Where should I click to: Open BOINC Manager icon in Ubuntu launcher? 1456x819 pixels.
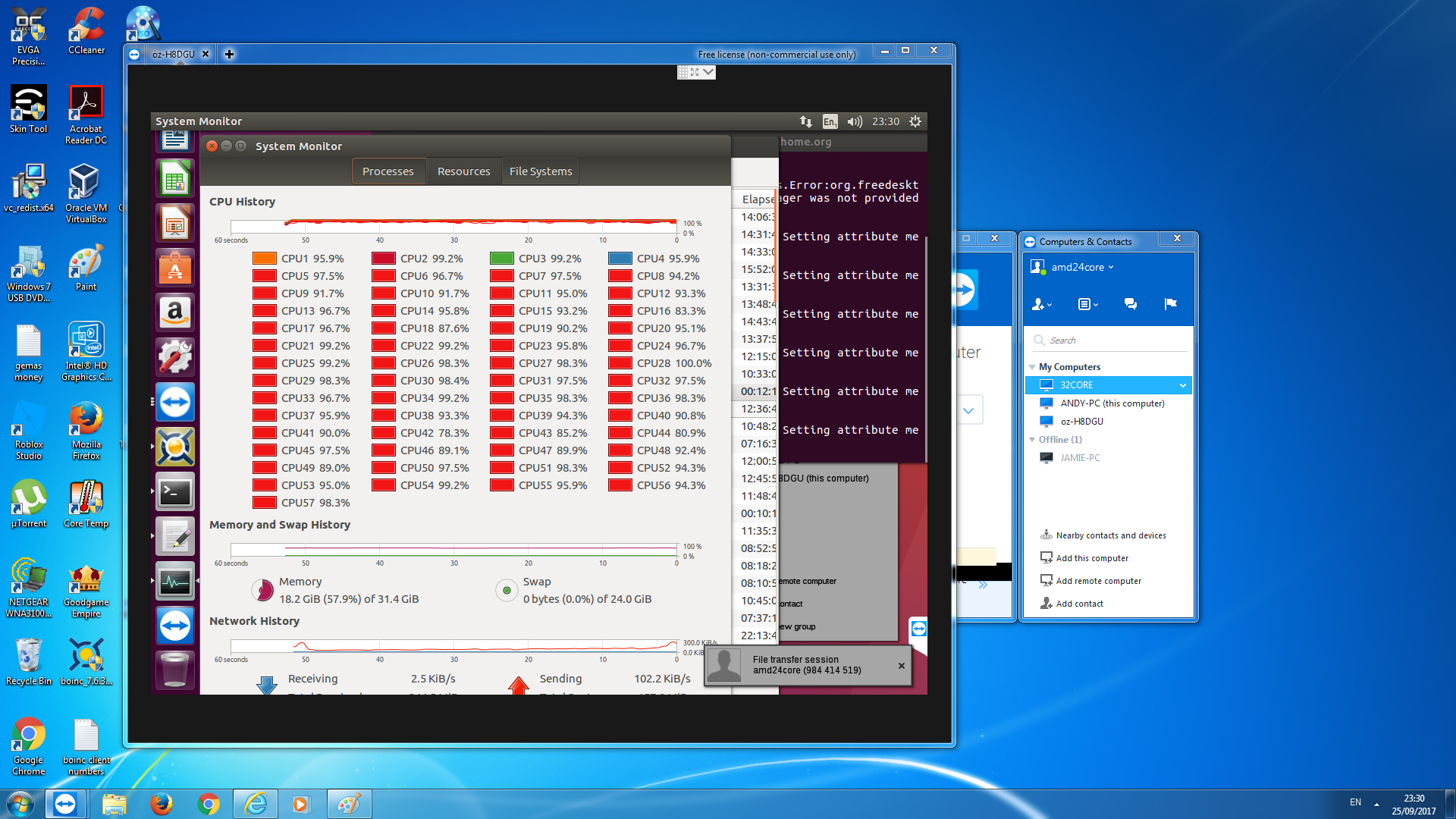(175, 447)
